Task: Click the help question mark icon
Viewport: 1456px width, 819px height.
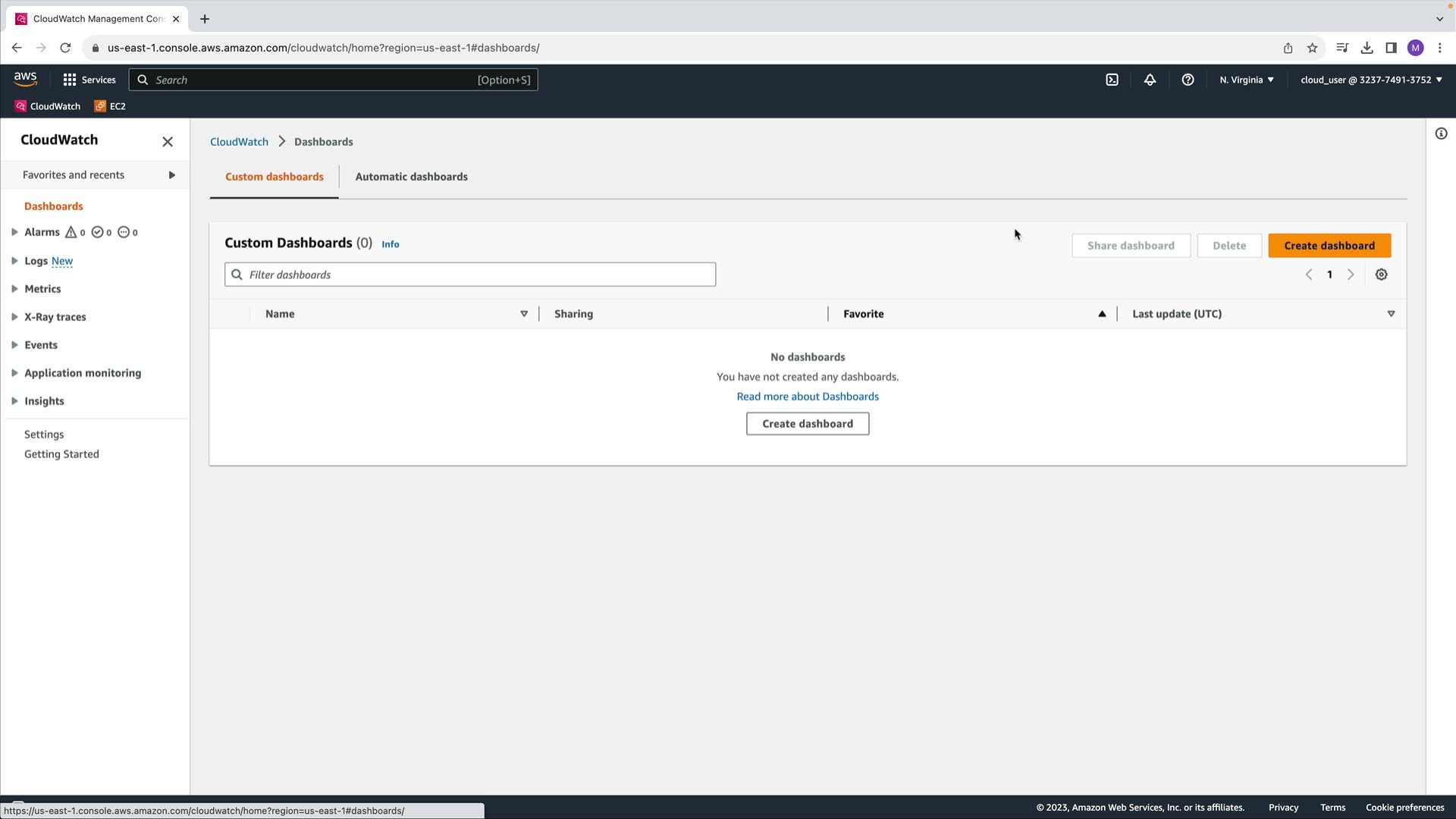Action: click(1188, 80)
